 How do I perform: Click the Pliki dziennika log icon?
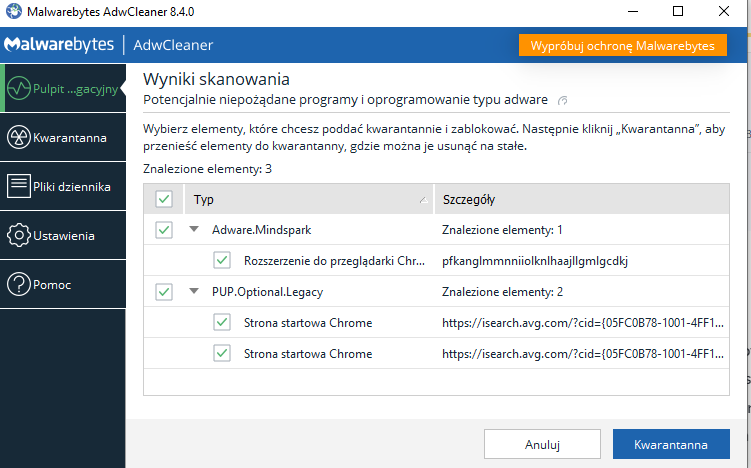[19, 186]
